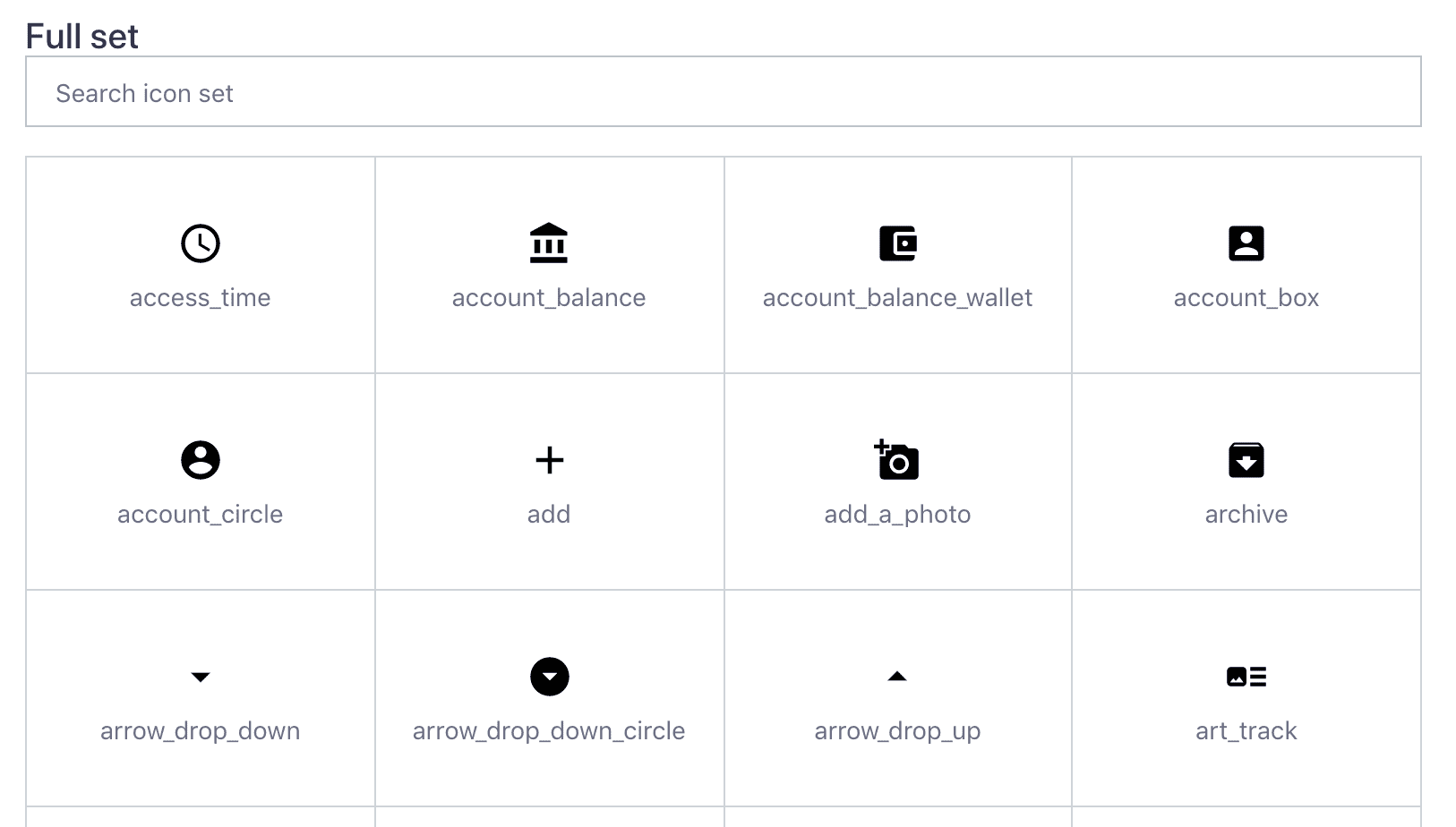
Task: Click the "add_a_photo" name label
Action: click(x=897, y=515)
